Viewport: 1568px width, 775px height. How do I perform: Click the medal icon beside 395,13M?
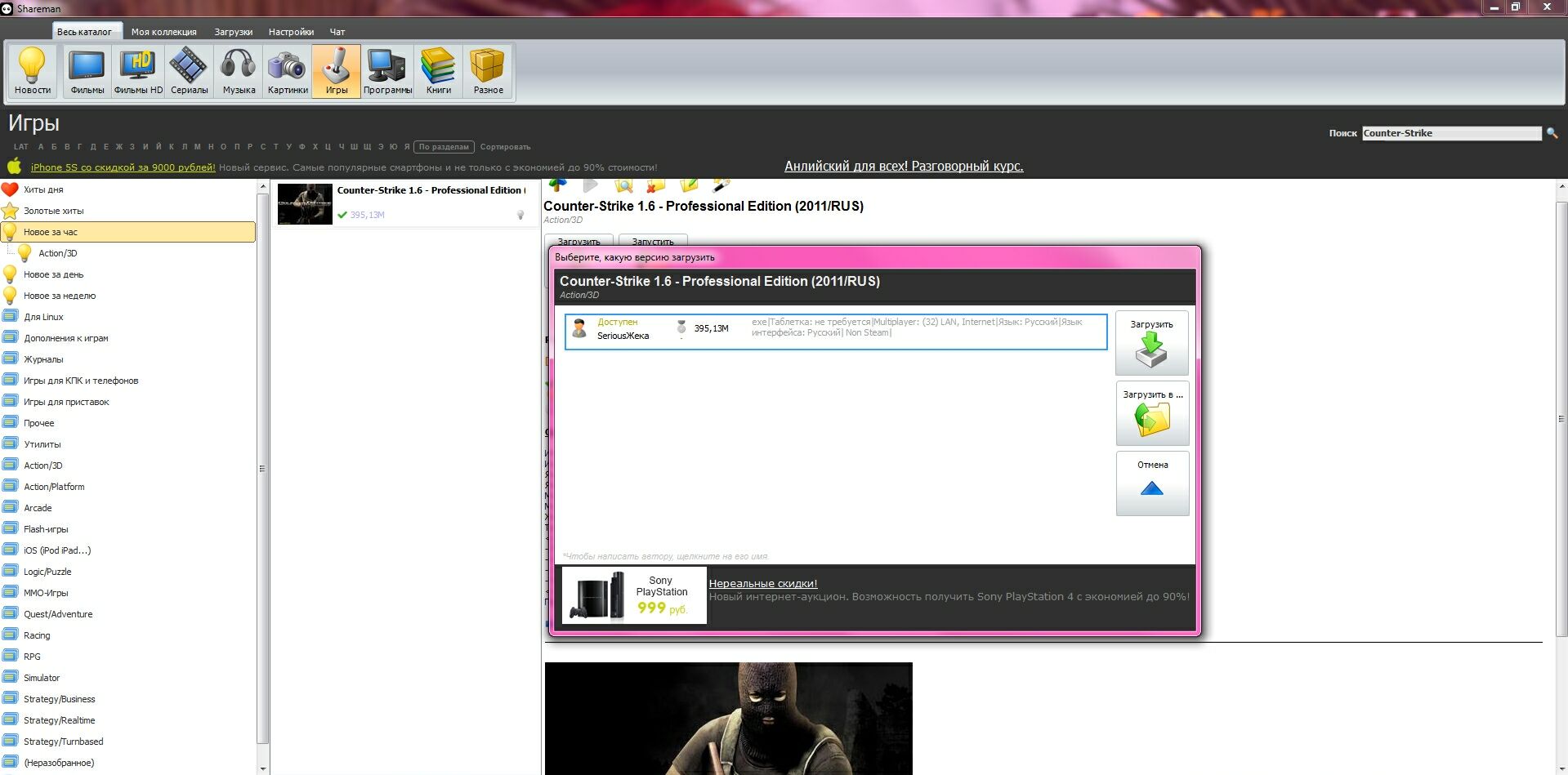tap(681, 327)
